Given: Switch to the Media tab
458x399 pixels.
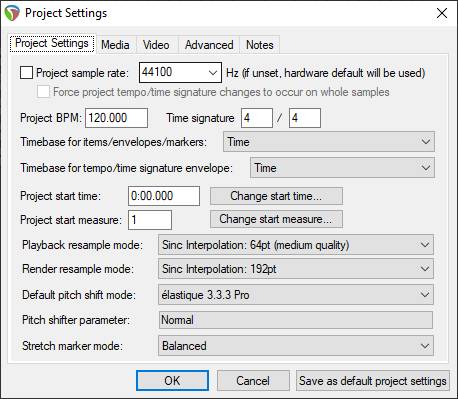Looking at the screenshot, I should [x=115, y=45].
